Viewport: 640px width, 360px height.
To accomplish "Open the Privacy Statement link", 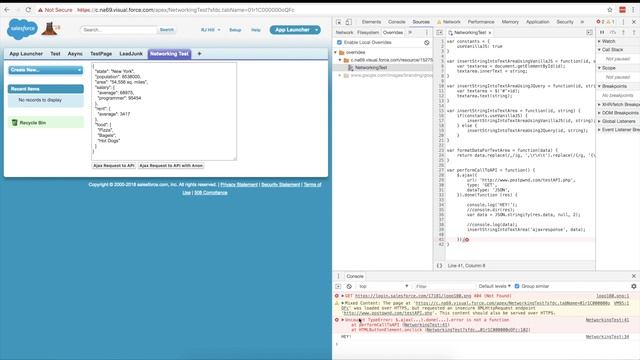I will [x=239, y=184].
